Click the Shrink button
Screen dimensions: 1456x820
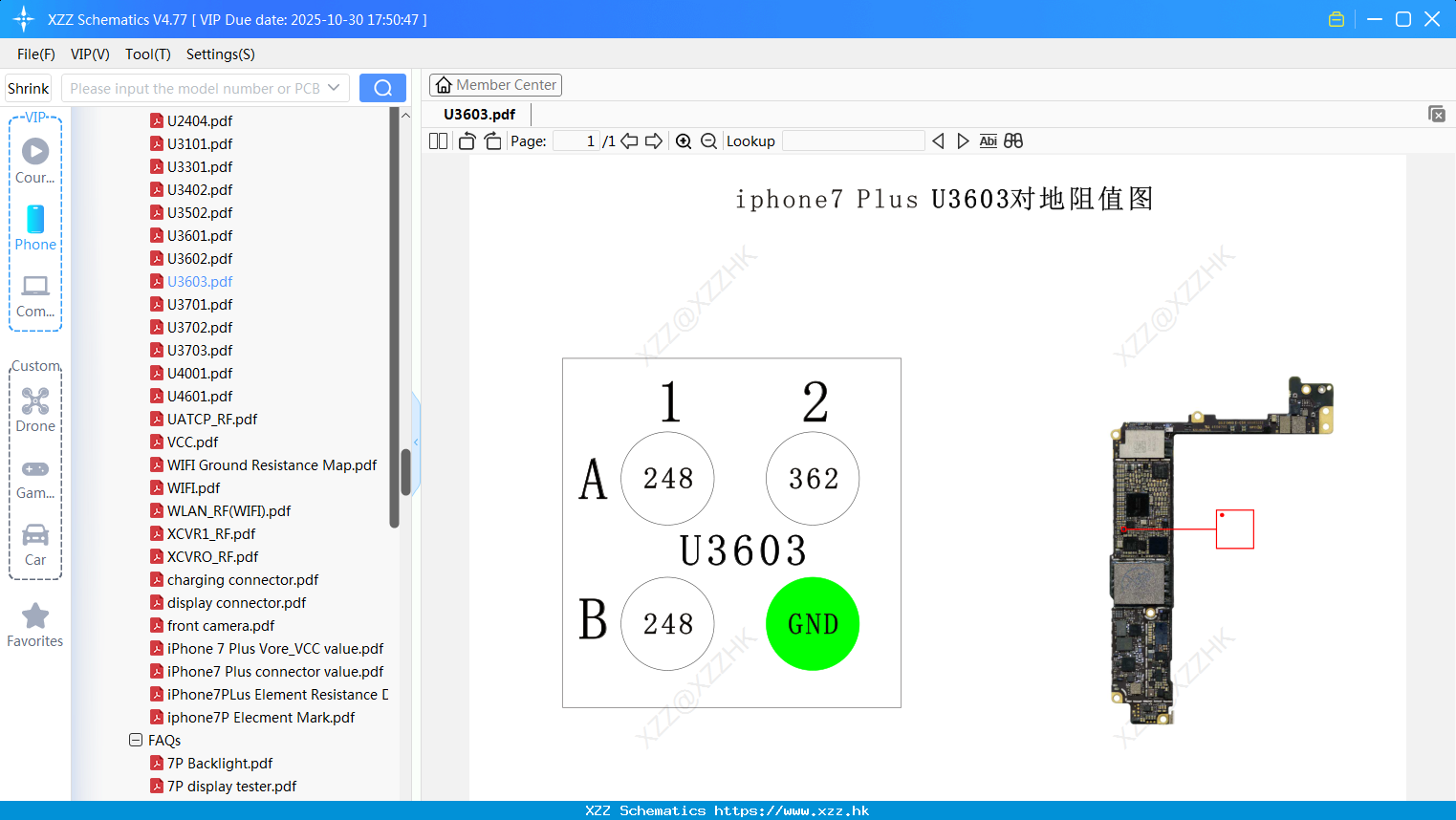28,88
